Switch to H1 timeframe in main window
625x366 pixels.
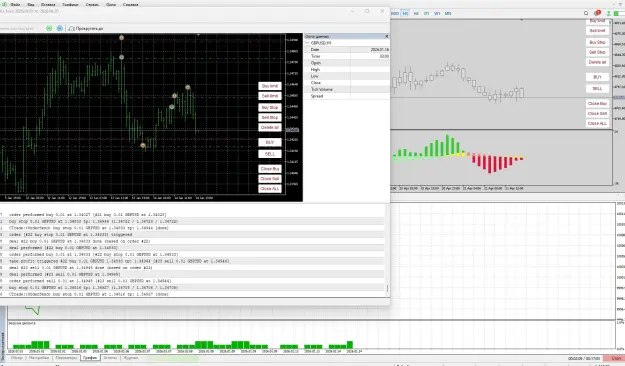405,14
